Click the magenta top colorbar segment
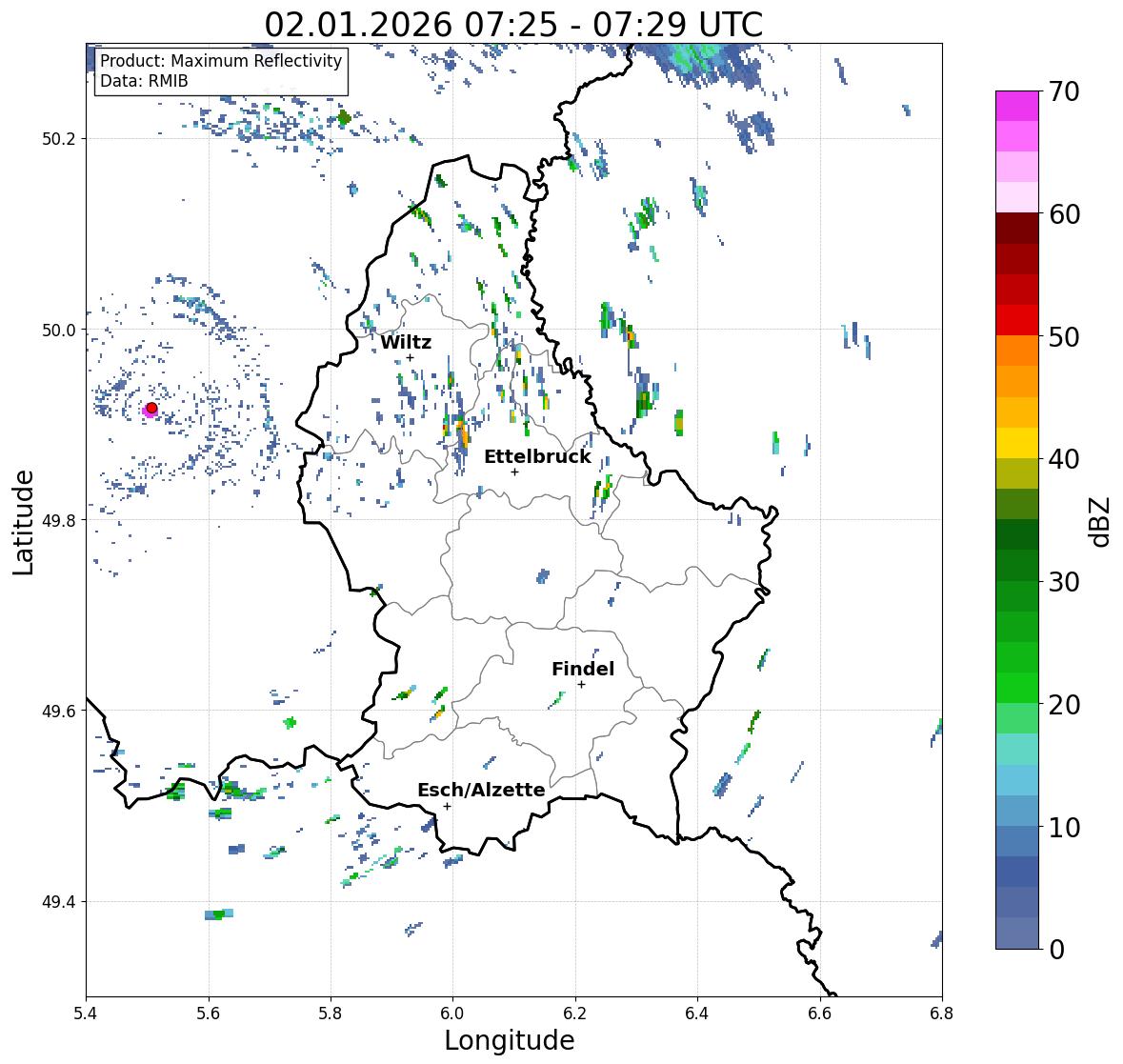Screen dimensions: 1123x1064 tap(1017, 107)
